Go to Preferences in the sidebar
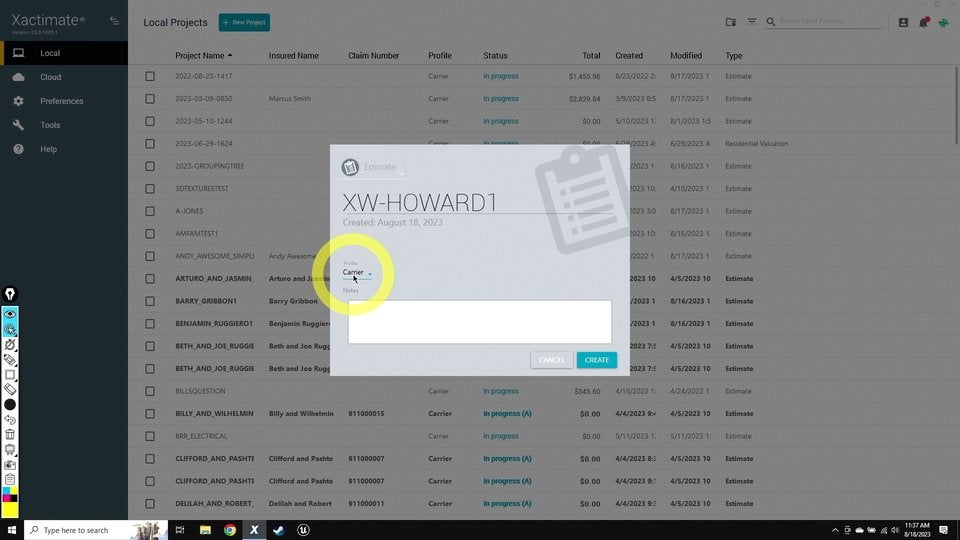 coord(61,101)
